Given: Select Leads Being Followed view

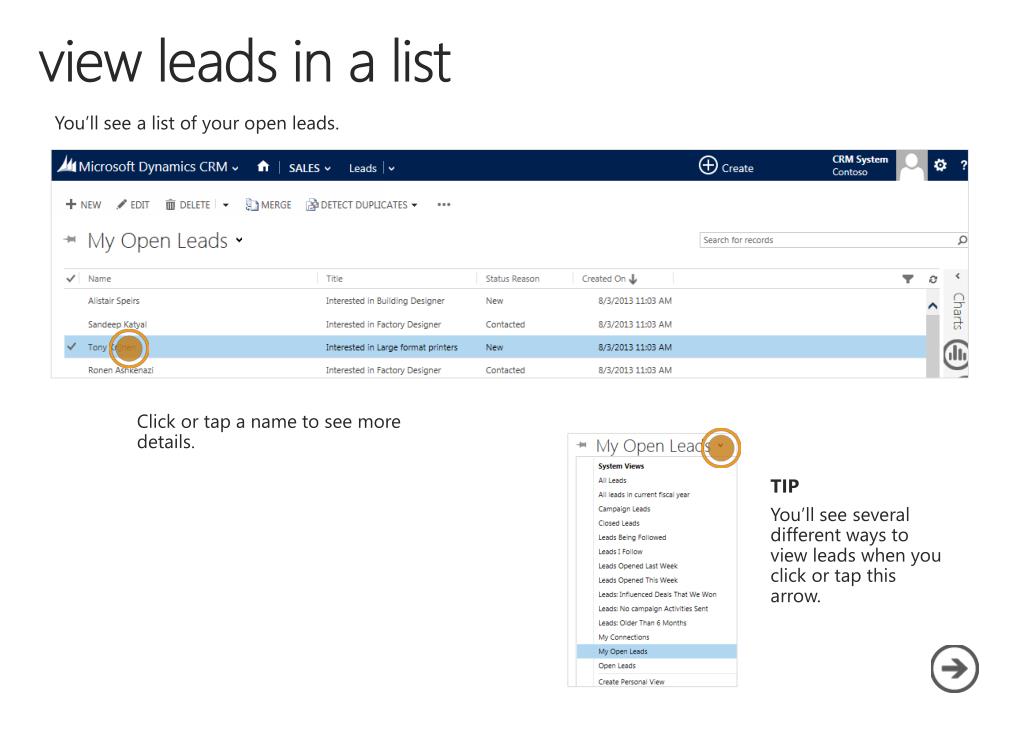Looking at the screenshot, I should tap(632, 538).
